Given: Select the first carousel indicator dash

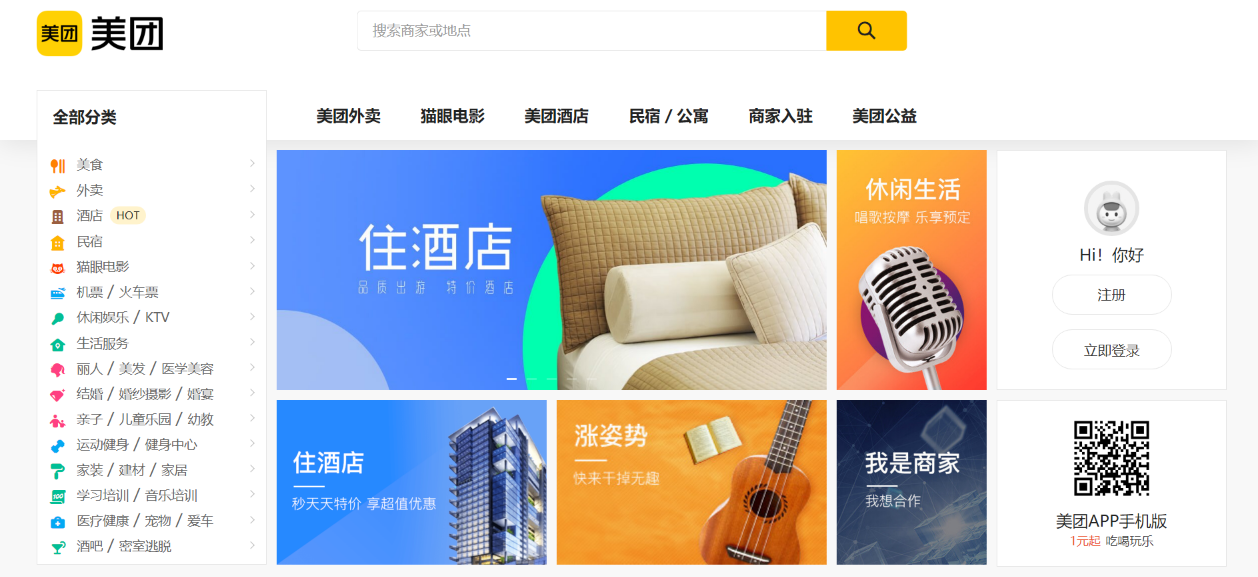Looking at the screenshot, I should click(512, 379).
